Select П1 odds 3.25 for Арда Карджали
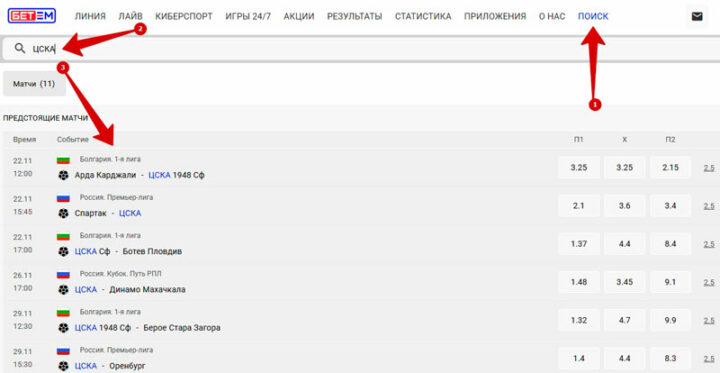Image resolution: width=720 pixels, height=373 pixels. coord(579,167)
